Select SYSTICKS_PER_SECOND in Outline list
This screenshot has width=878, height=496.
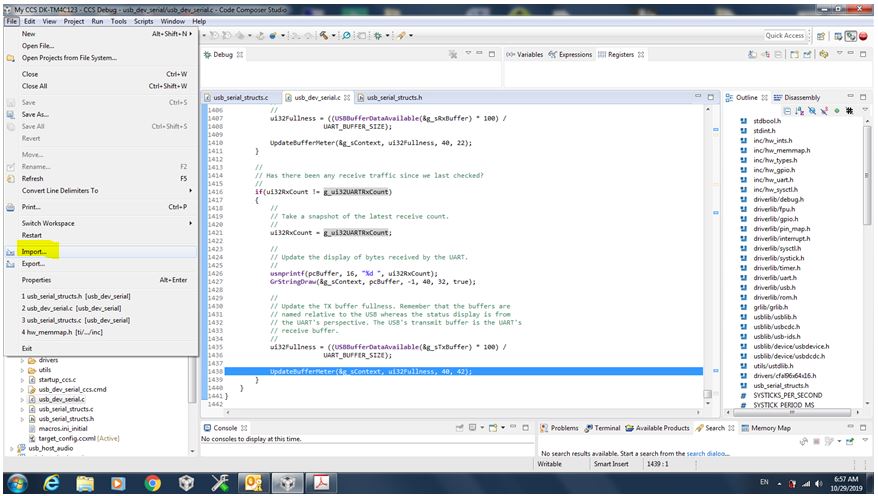[787, 395]
